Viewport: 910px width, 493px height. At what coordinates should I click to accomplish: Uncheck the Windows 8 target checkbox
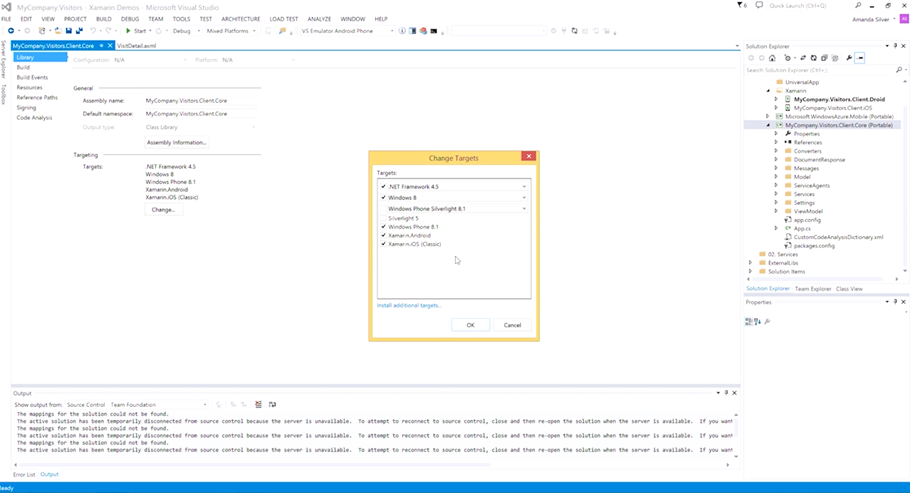click(x=383, y=197)
